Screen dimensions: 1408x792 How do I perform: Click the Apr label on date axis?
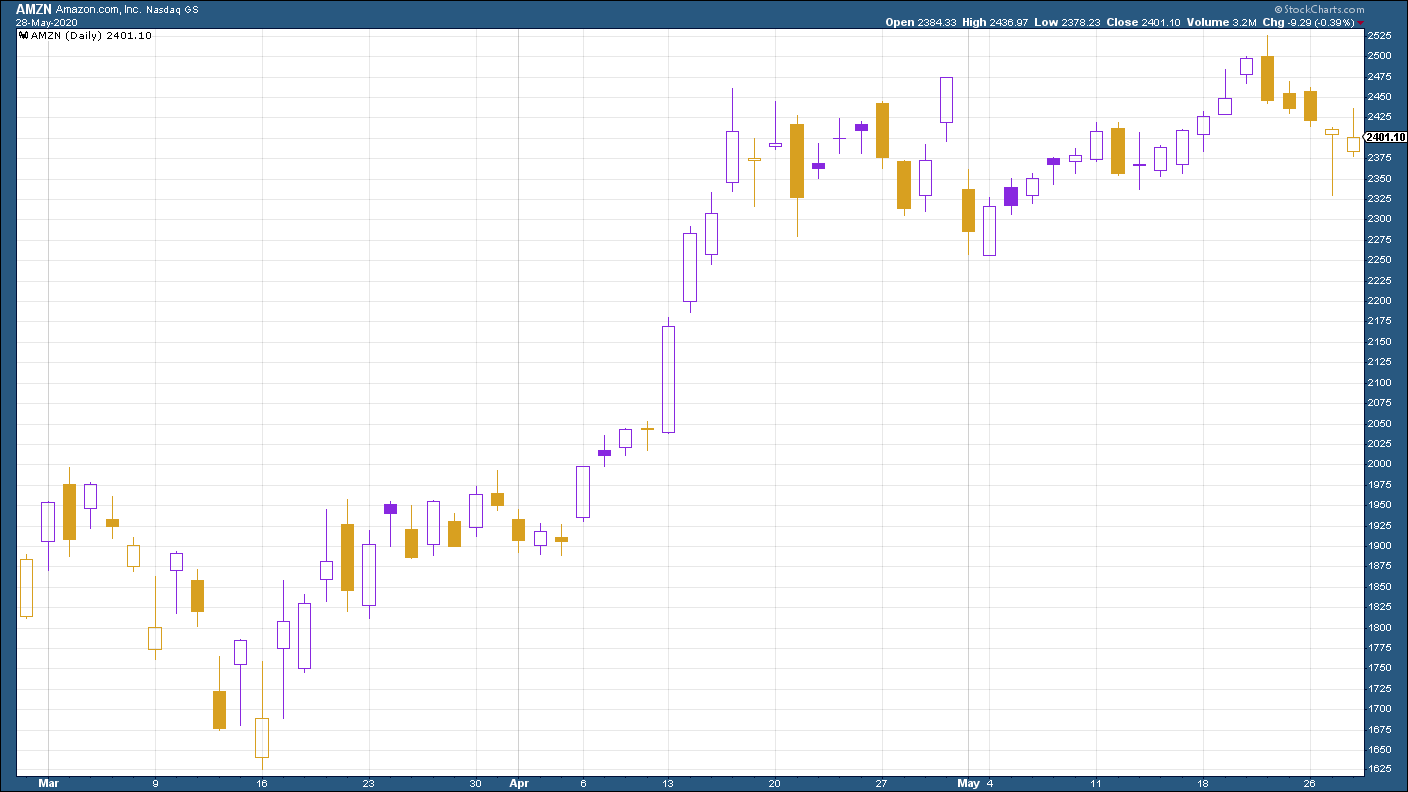pos(518,784)
